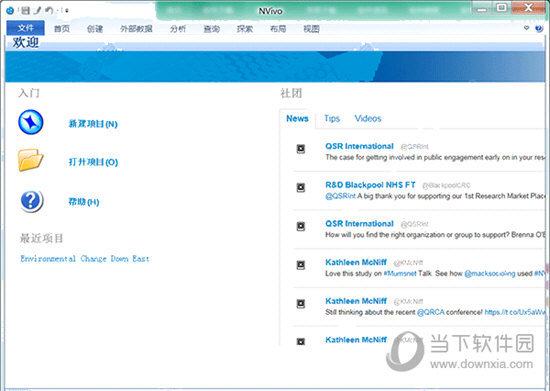Click tweet text 'How will you find the right organization'
The height and width of the screenshot is (391, 550).
pyautogui.click(x=435, y=235)
